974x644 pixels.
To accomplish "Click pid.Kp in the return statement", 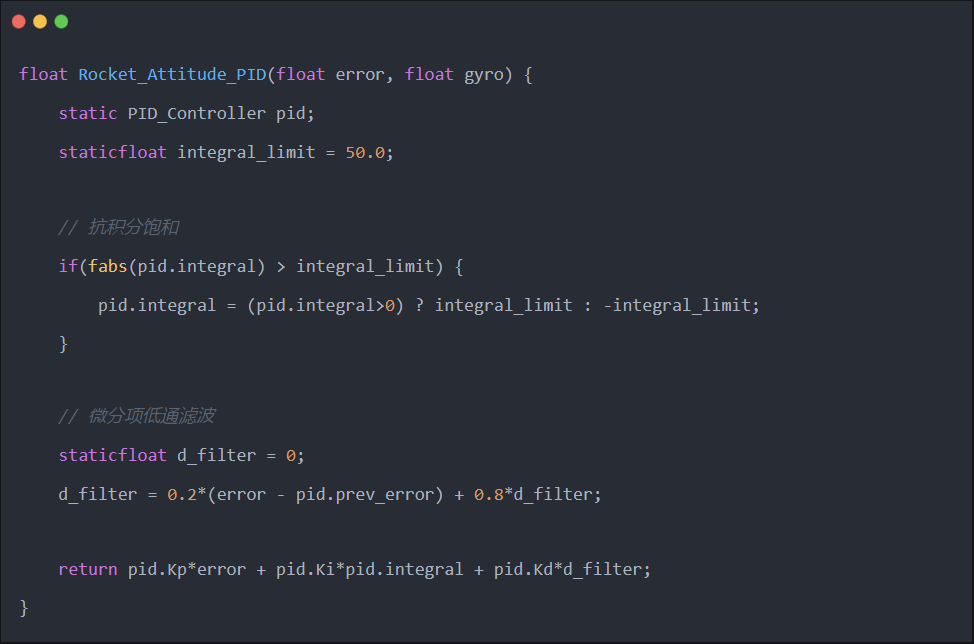I will pyautogui.click(x=157, y=569).
